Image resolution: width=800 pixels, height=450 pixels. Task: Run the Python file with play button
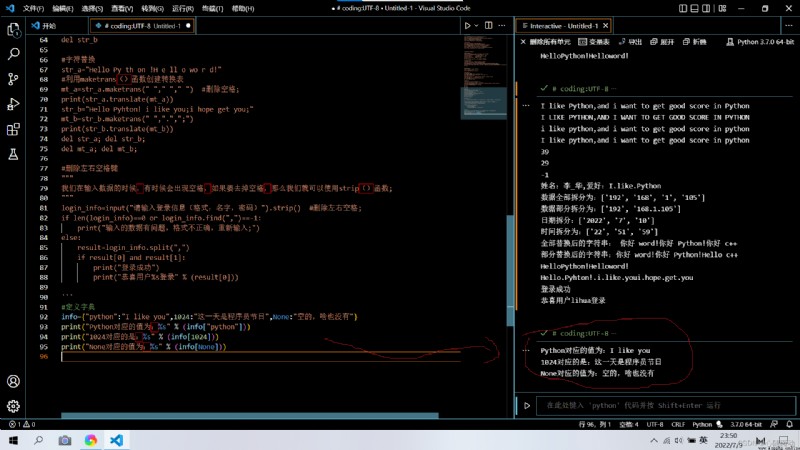(467, 26)
